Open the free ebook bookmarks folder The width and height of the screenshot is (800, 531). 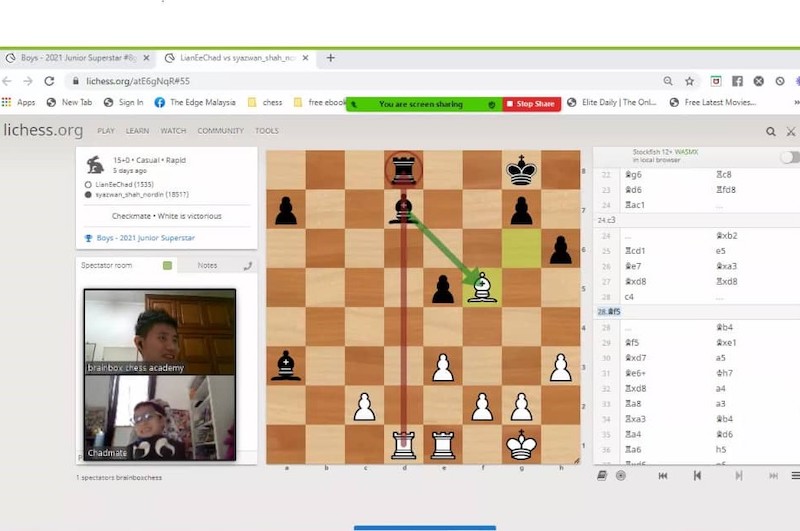tap(320, 103)
